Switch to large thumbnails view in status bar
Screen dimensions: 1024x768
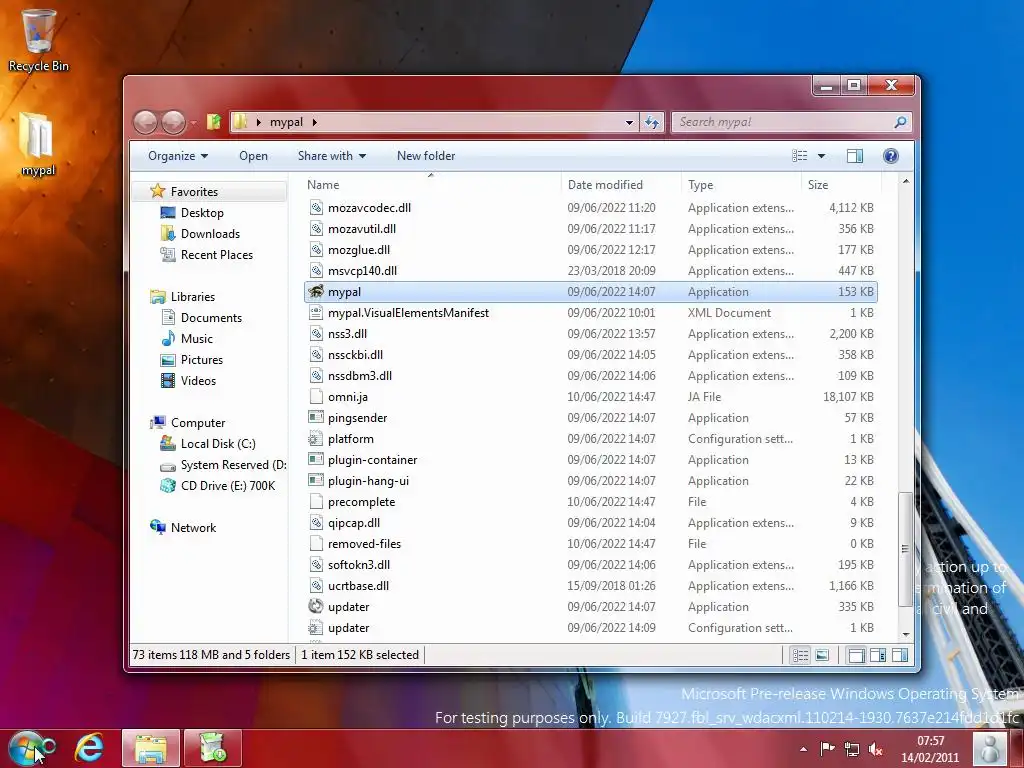coord(822,655)
